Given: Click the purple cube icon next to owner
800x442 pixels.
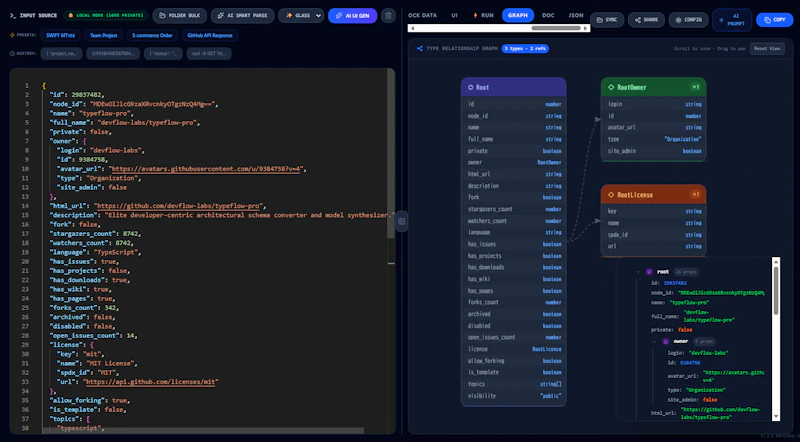Looking at the screenshot, I should point(665,341).
